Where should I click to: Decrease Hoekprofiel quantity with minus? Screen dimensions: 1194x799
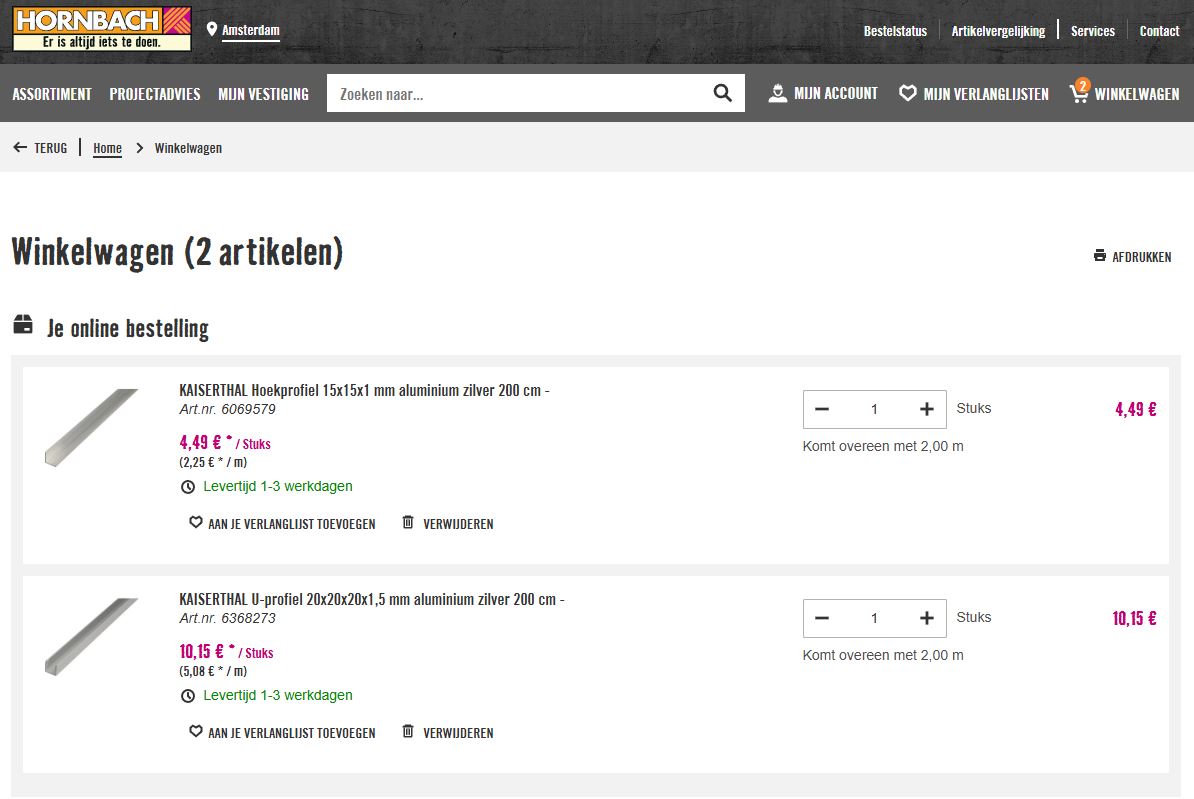coord(822,409)
